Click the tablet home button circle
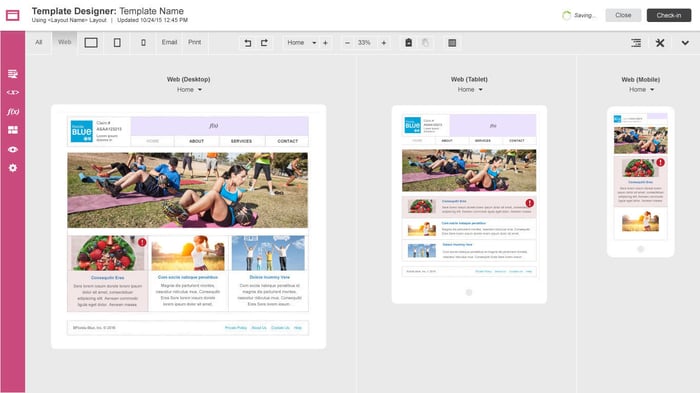Screen dimensions: 700x393 click(x=469, y=293)
